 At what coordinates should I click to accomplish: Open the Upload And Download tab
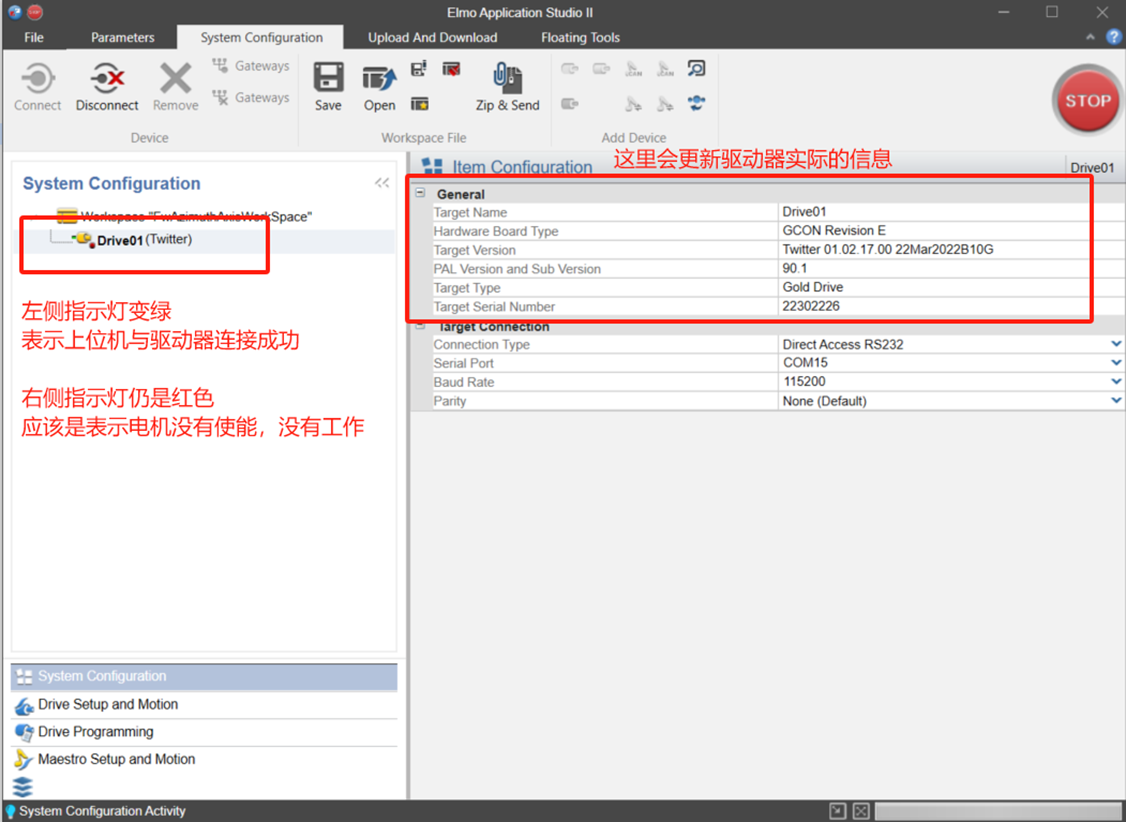coord(432,37)
